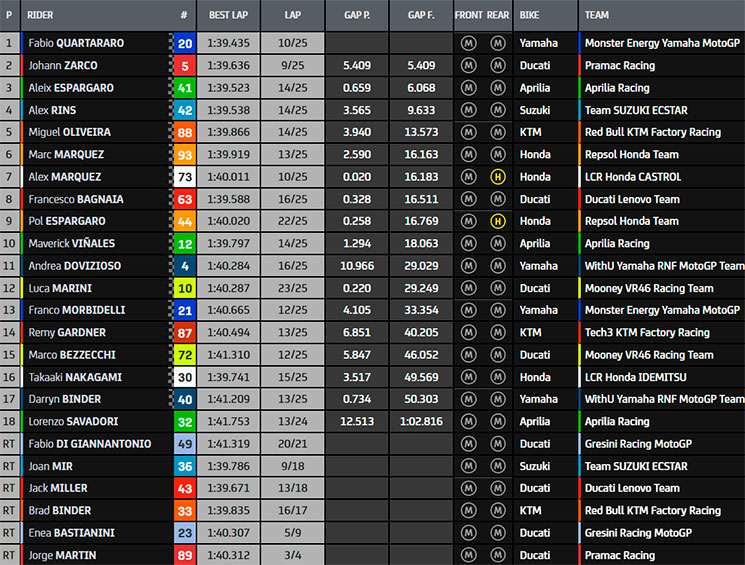Screen dimensions: 745x565
Task: Open rider Johann ZARCO
Action: click(63, 66)
